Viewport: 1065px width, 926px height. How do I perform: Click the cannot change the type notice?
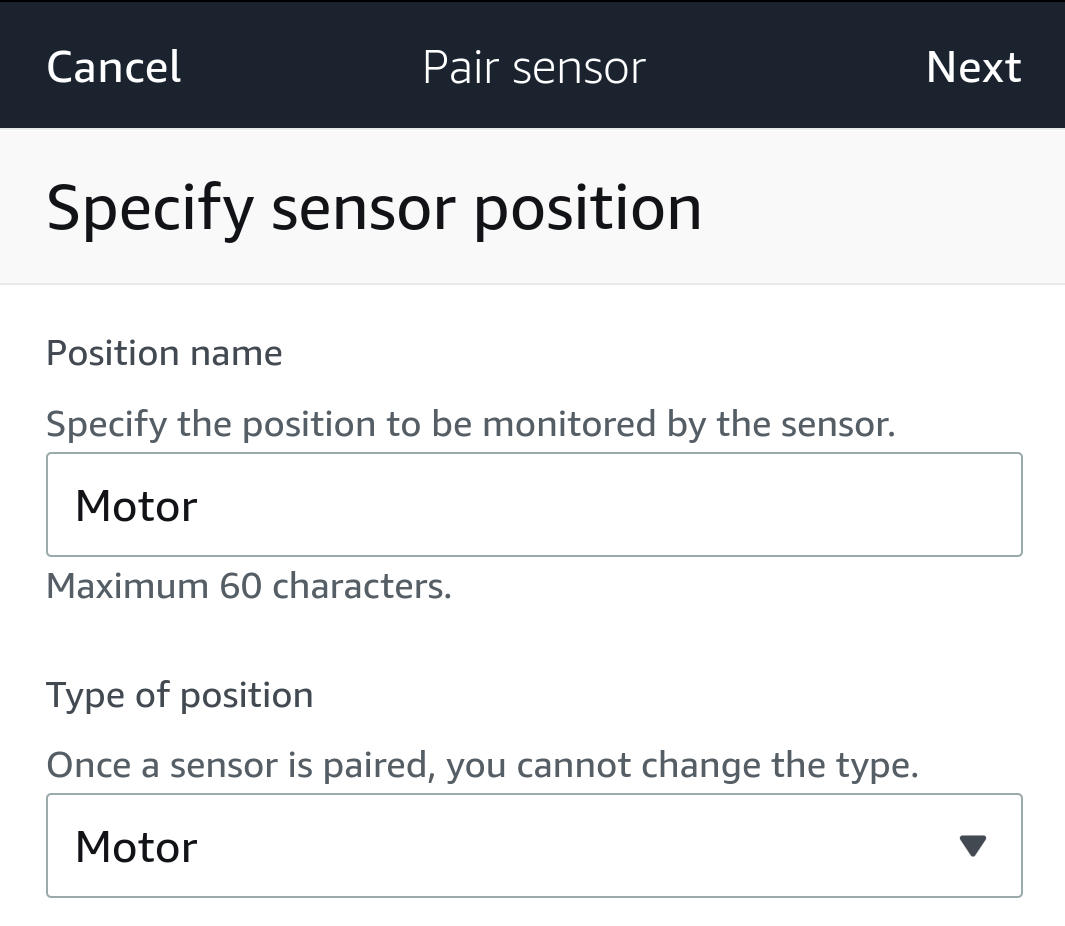pyautogui.click(x=482, y=766)
